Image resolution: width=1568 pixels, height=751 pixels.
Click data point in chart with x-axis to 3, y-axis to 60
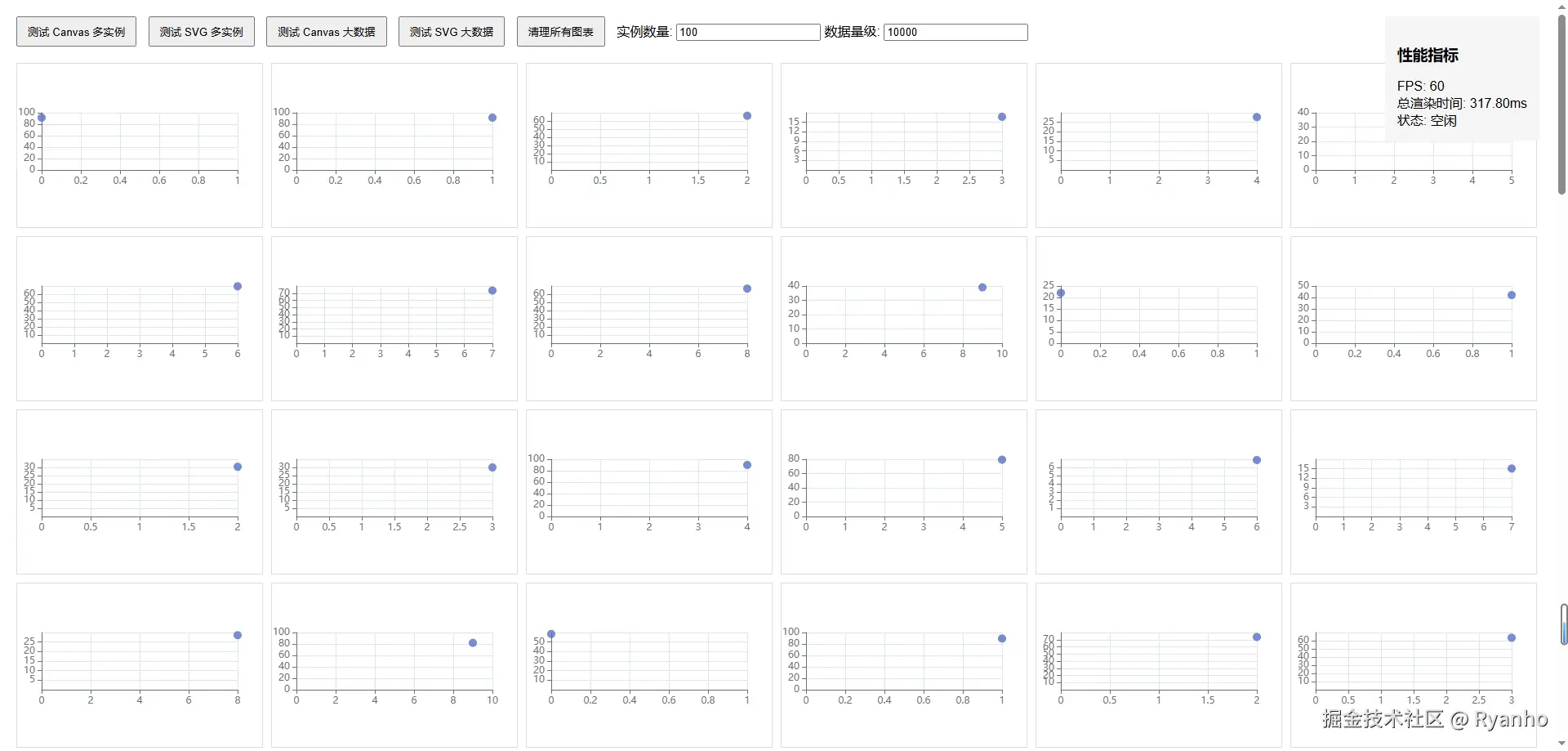[1512, 637]
